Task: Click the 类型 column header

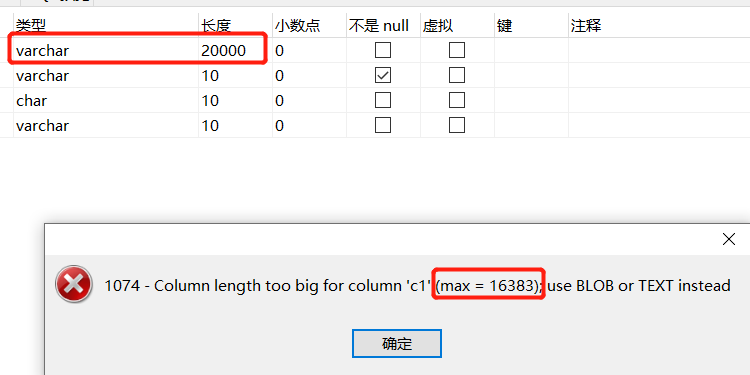Action: [106, 25]
